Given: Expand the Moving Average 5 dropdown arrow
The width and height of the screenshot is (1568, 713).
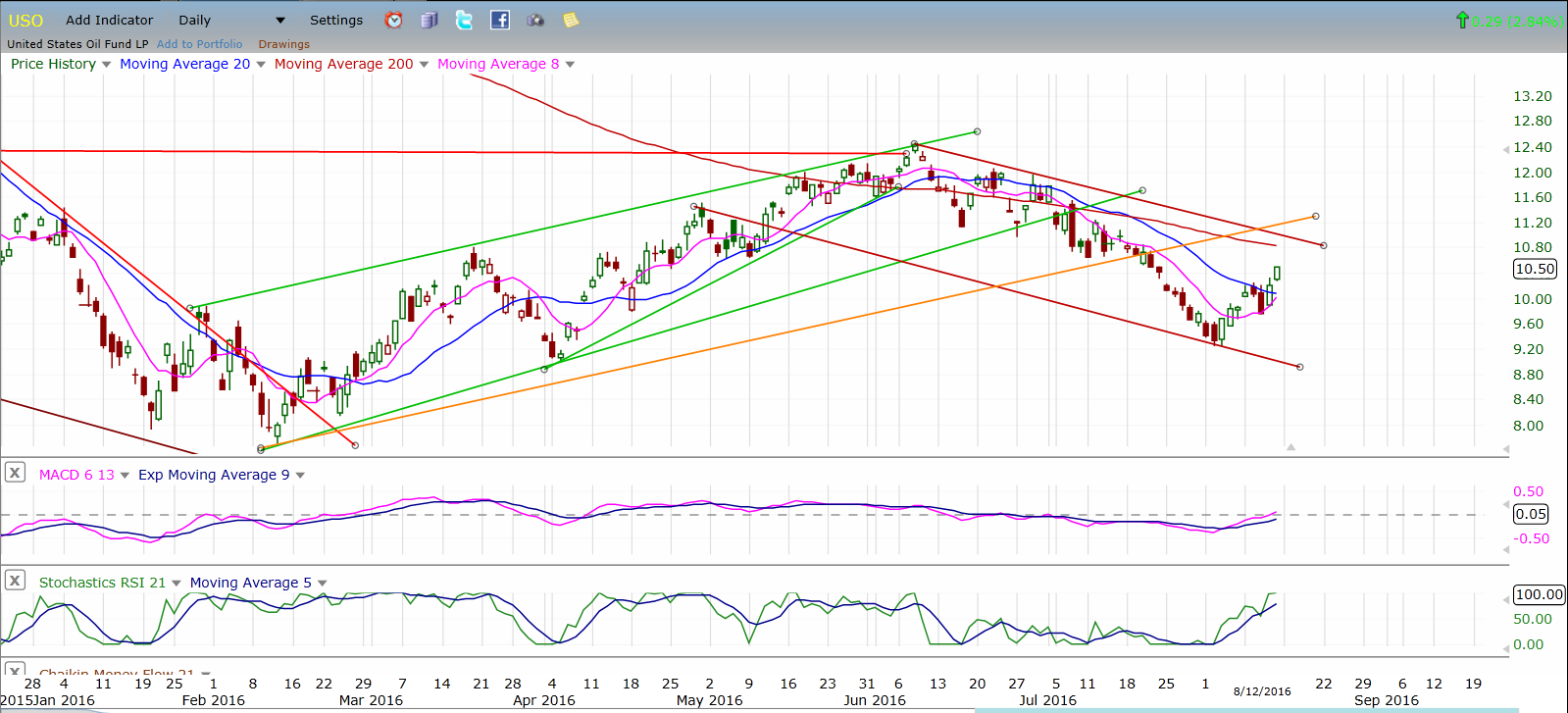Looking at the screenshot, I should tap(322, 584).
